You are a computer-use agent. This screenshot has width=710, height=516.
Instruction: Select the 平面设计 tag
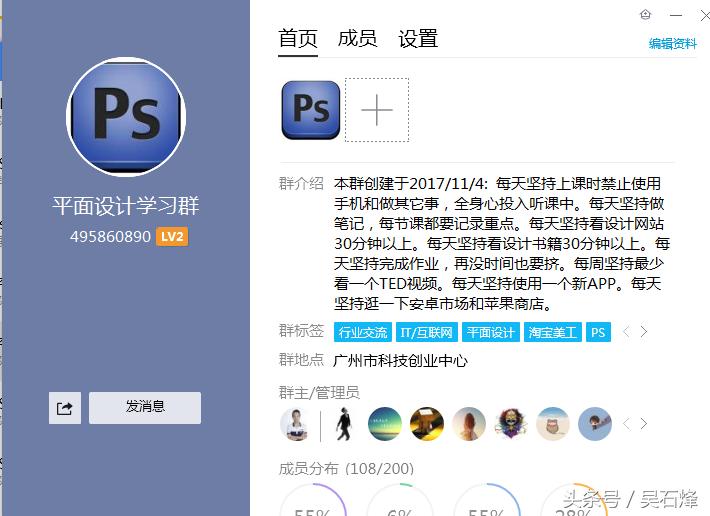(x=491, y=332)
